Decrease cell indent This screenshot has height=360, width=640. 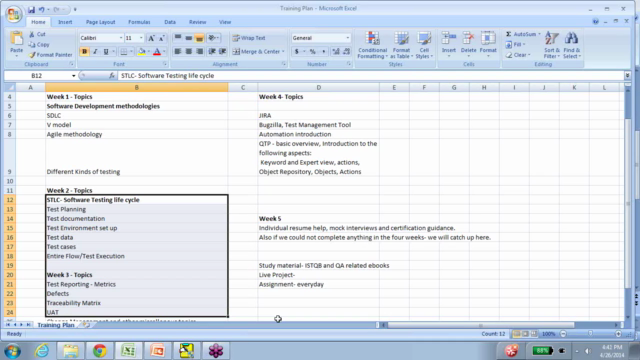(212, 51)
